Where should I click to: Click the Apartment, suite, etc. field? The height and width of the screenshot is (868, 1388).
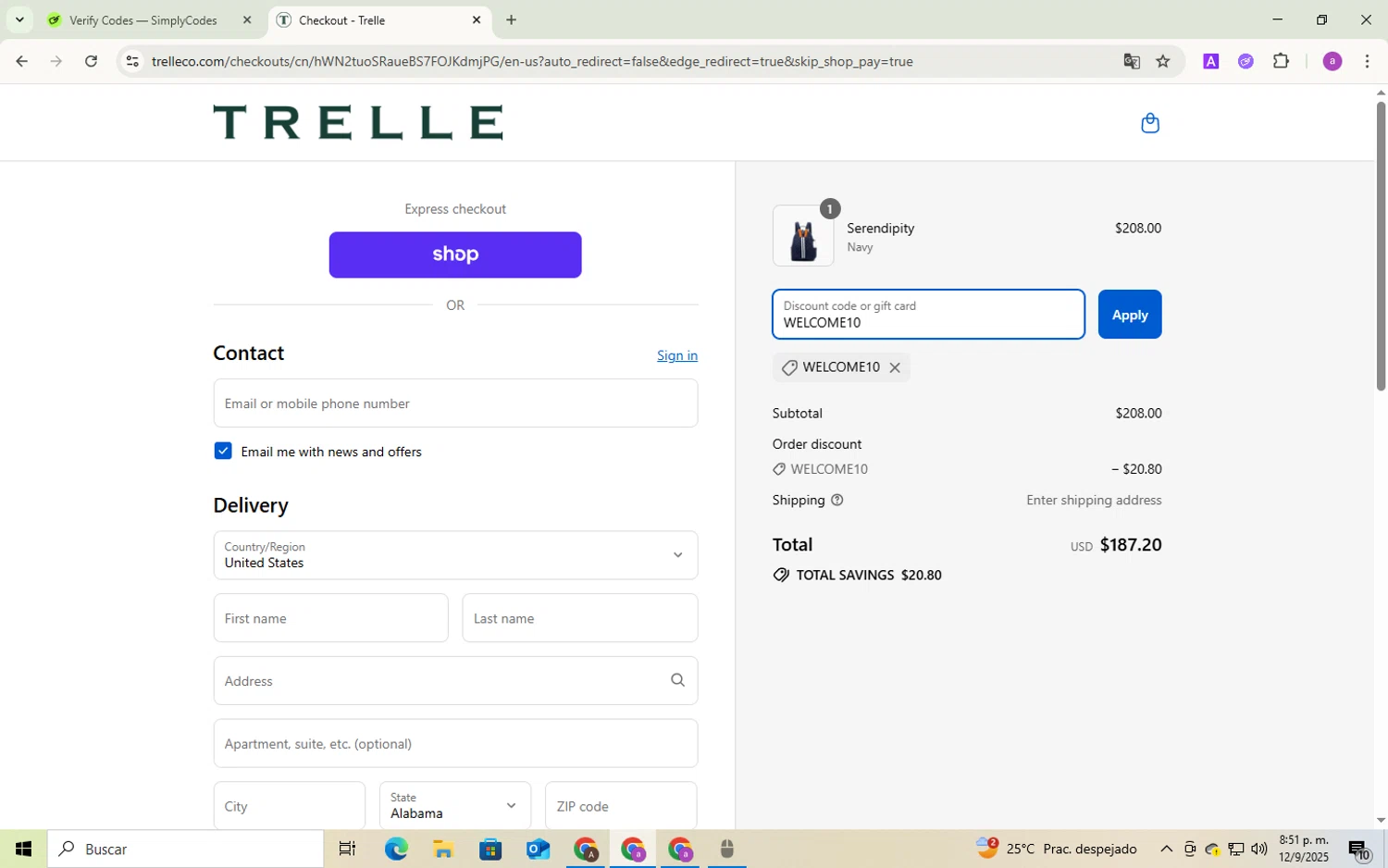pyautogui.click(x=455, y=743)
